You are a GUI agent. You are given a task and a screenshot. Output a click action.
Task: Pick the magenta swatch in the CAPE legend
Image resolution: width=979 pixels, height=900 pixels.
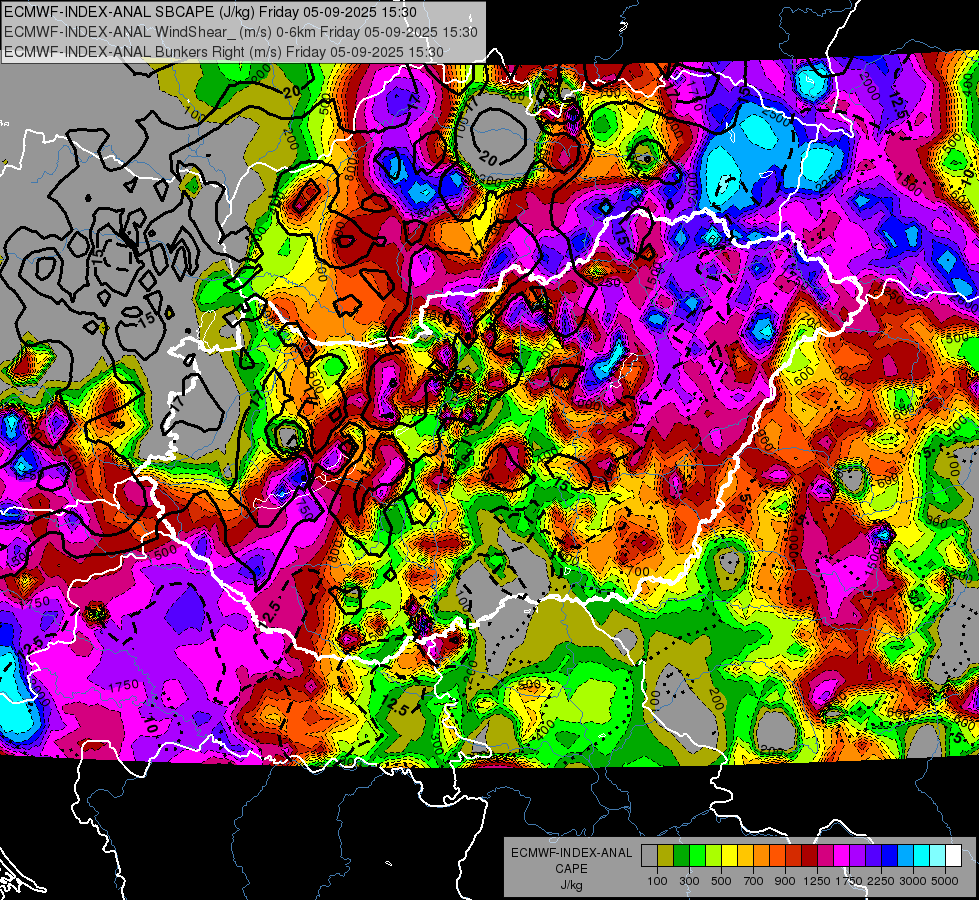click(842, 856)
